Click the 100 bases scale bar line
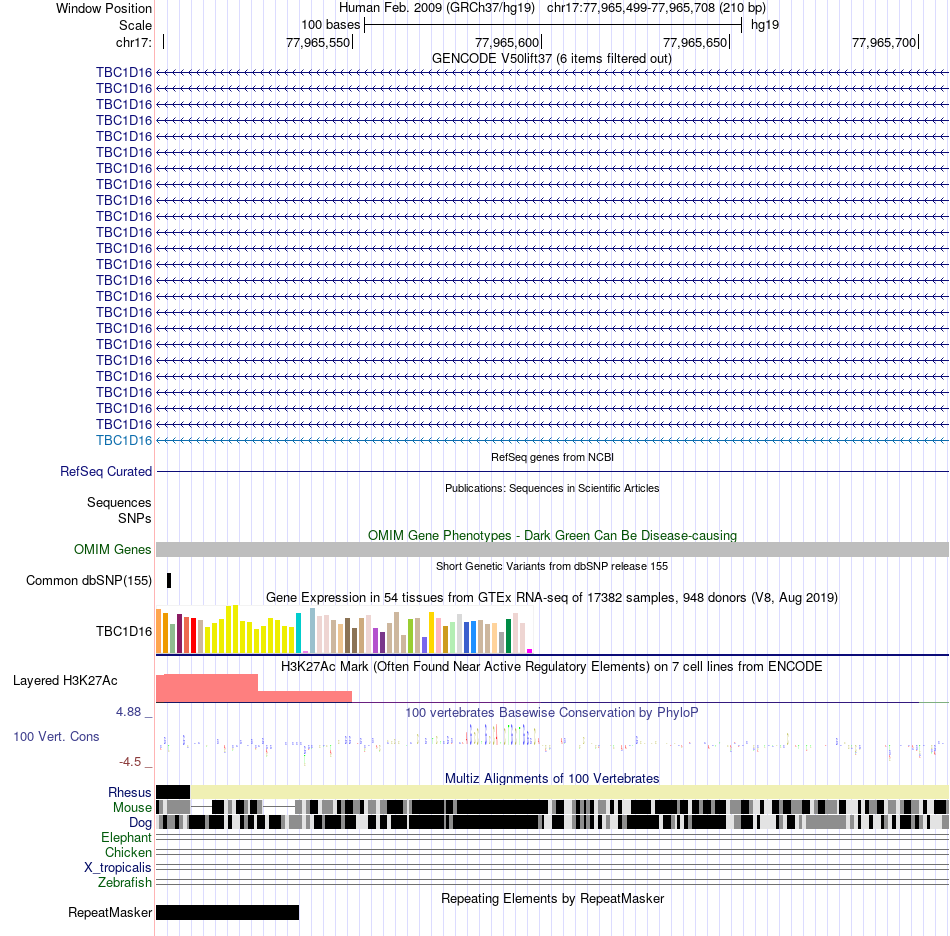Screen dimensions: 950x936 [553, 25]
